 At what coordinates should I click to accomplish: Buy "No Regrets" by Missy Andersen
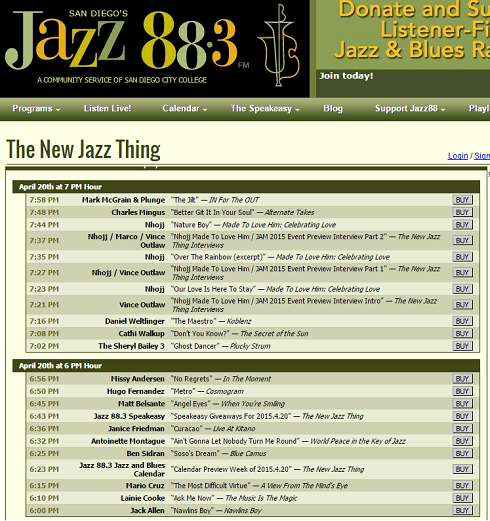pyautogui.click(x=462, y=379)
